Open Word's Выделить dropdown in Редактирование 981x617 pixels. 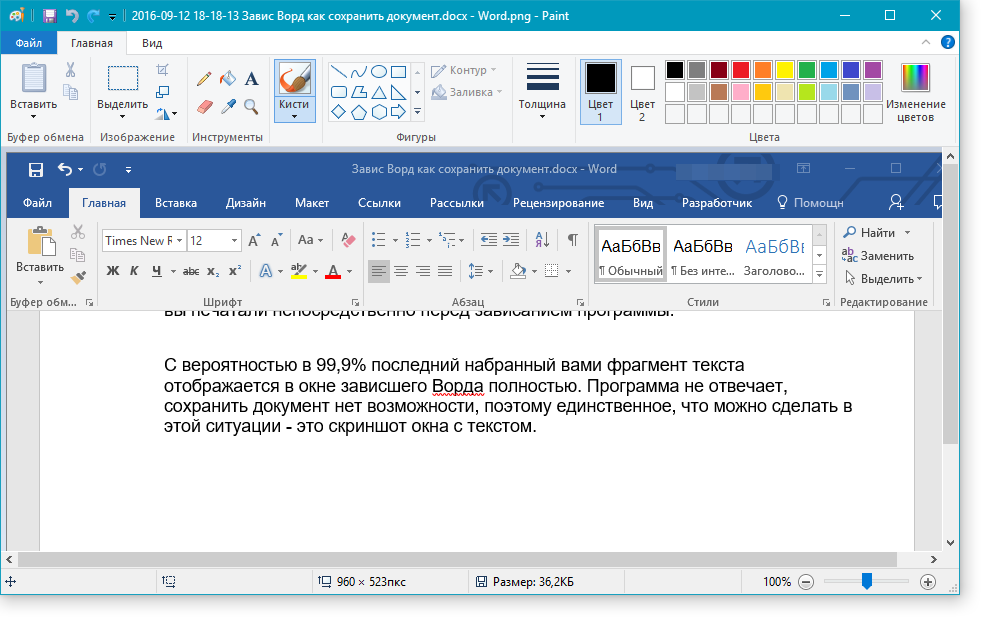(883, 279)
